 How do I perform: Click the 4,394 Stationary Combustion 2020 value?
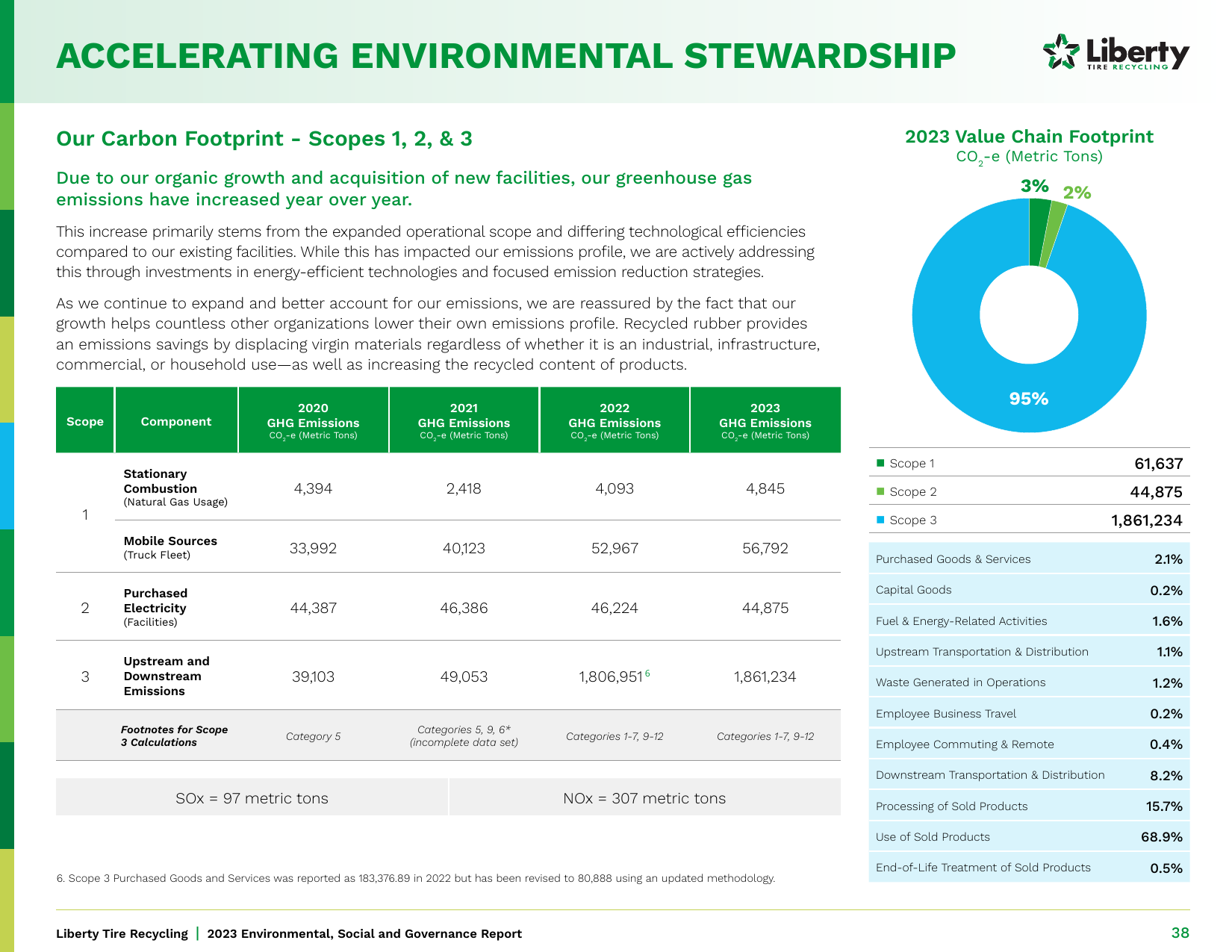(x=314, y=488)
